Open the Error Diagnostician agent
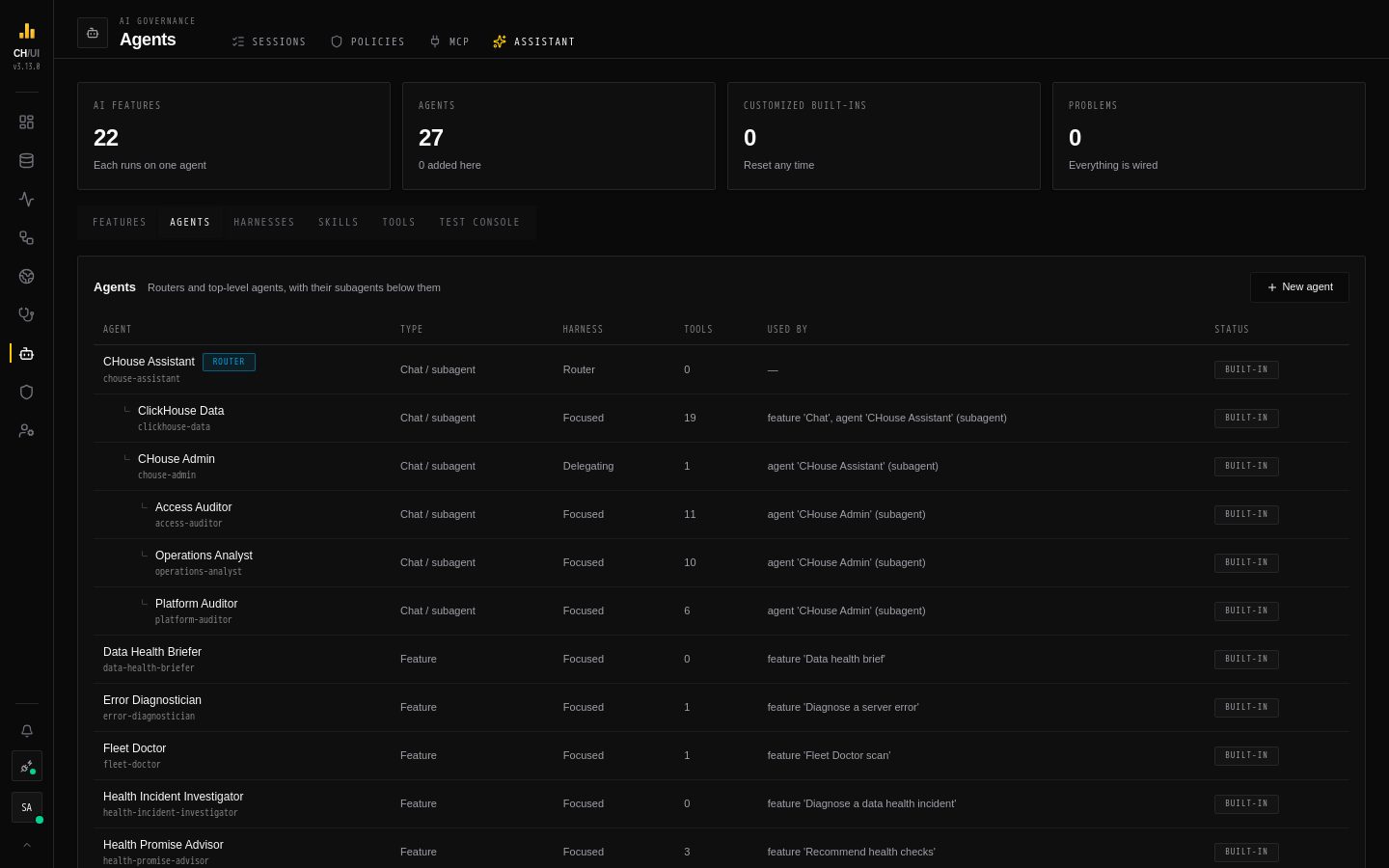Viewport: 1389px width, 868px height. (x=722, y=707)
